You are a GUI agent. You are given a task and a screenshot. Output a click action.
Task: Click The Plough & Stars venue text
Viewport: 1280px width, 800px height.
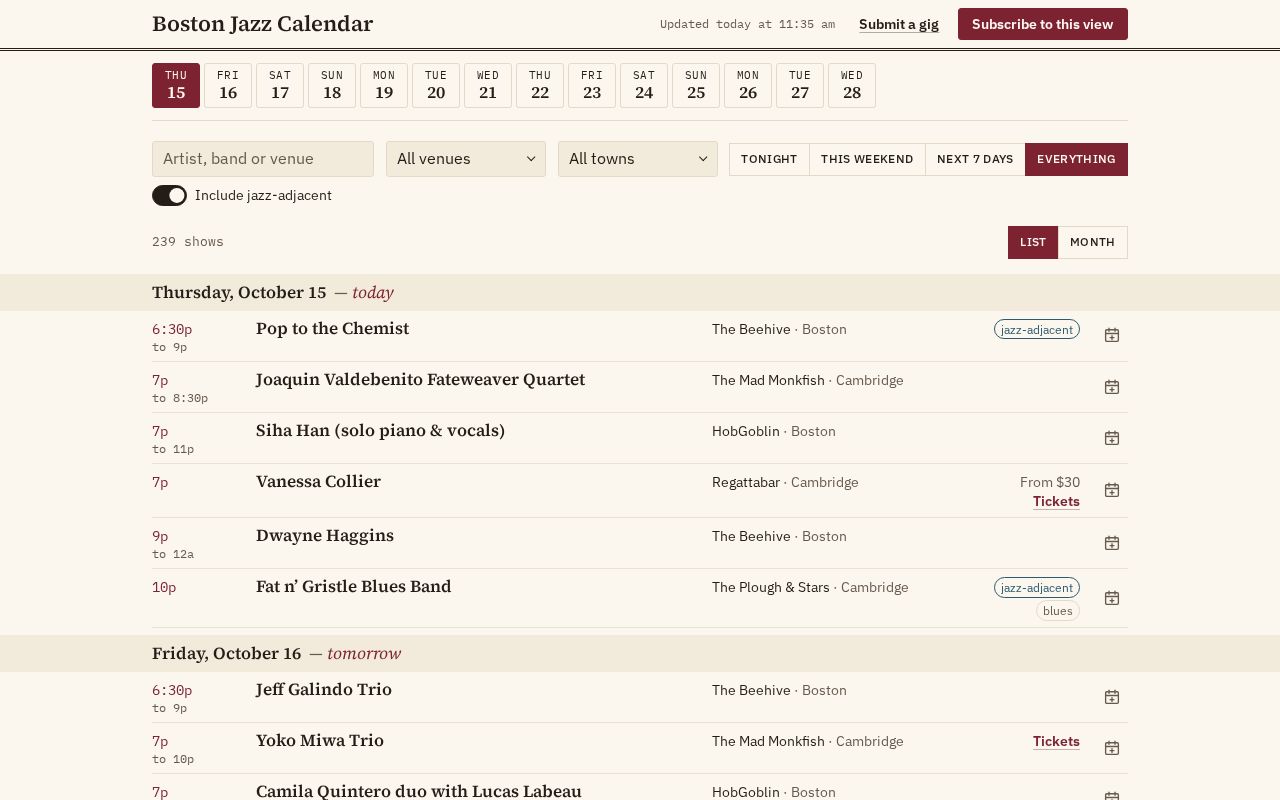pos(771,587)
